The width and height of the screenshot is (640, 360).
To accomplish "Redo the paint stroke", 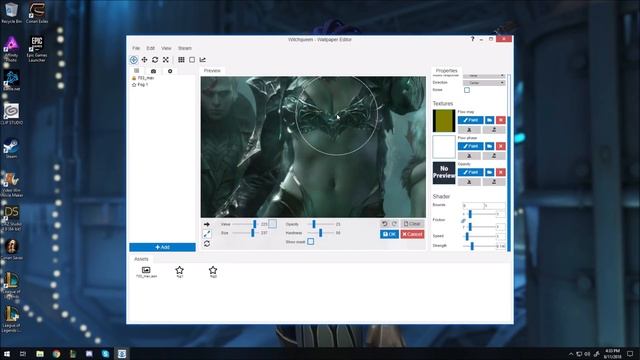I will (x=394, y=224).
